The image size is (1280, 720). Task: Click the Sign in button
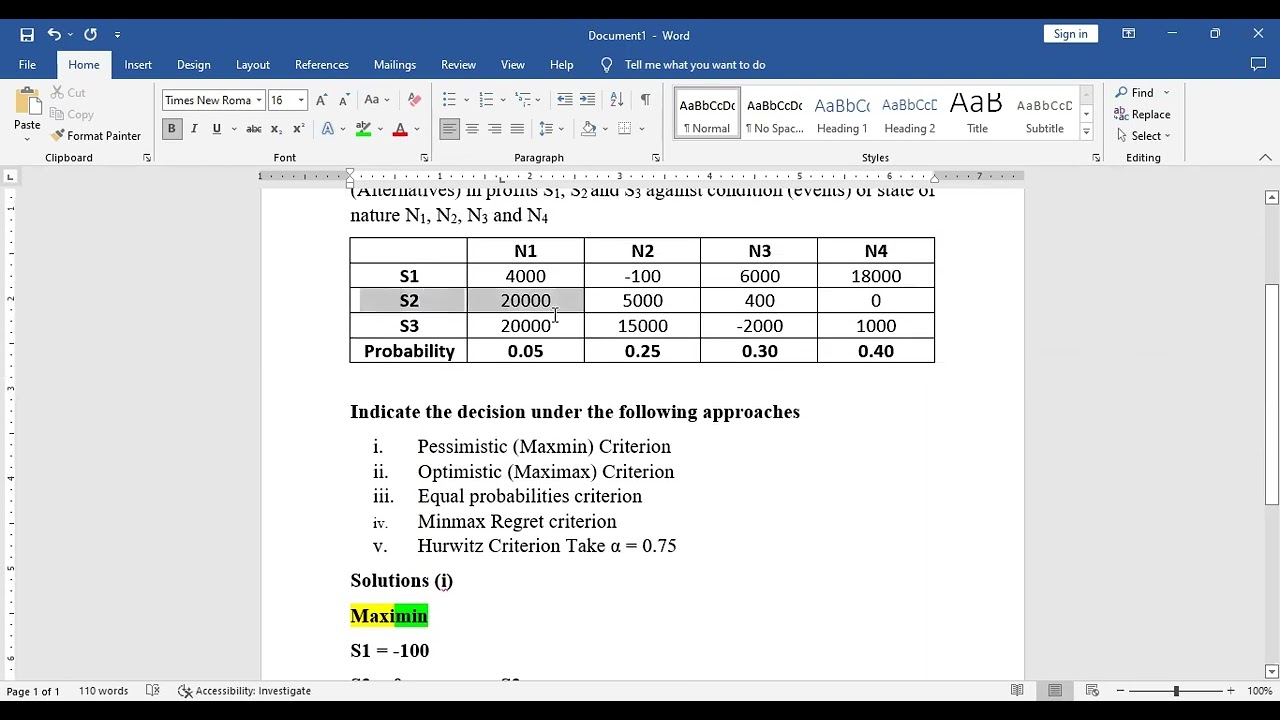(x=1070, y=34)
